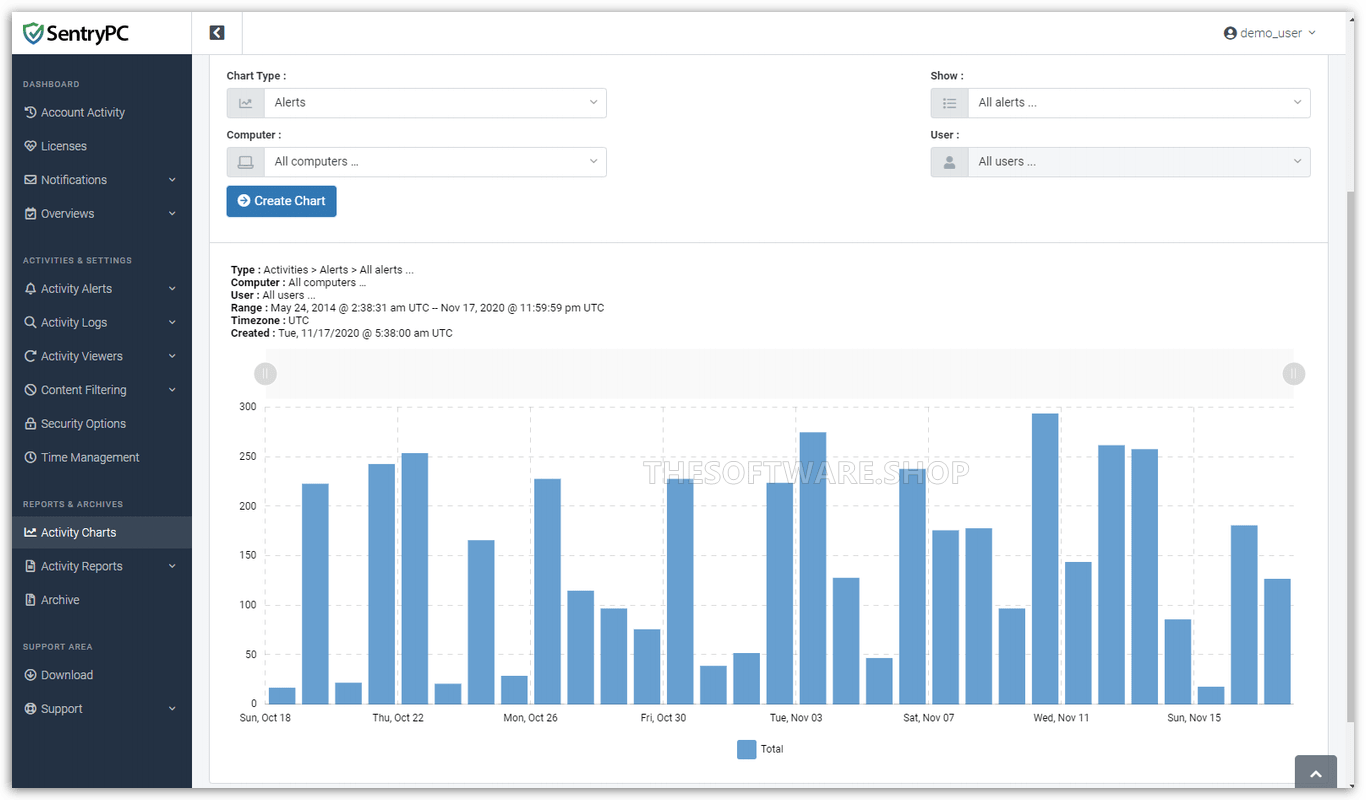Open the demo_user account menu
The image size is (1366, 800).
[x=1268, y=32]
